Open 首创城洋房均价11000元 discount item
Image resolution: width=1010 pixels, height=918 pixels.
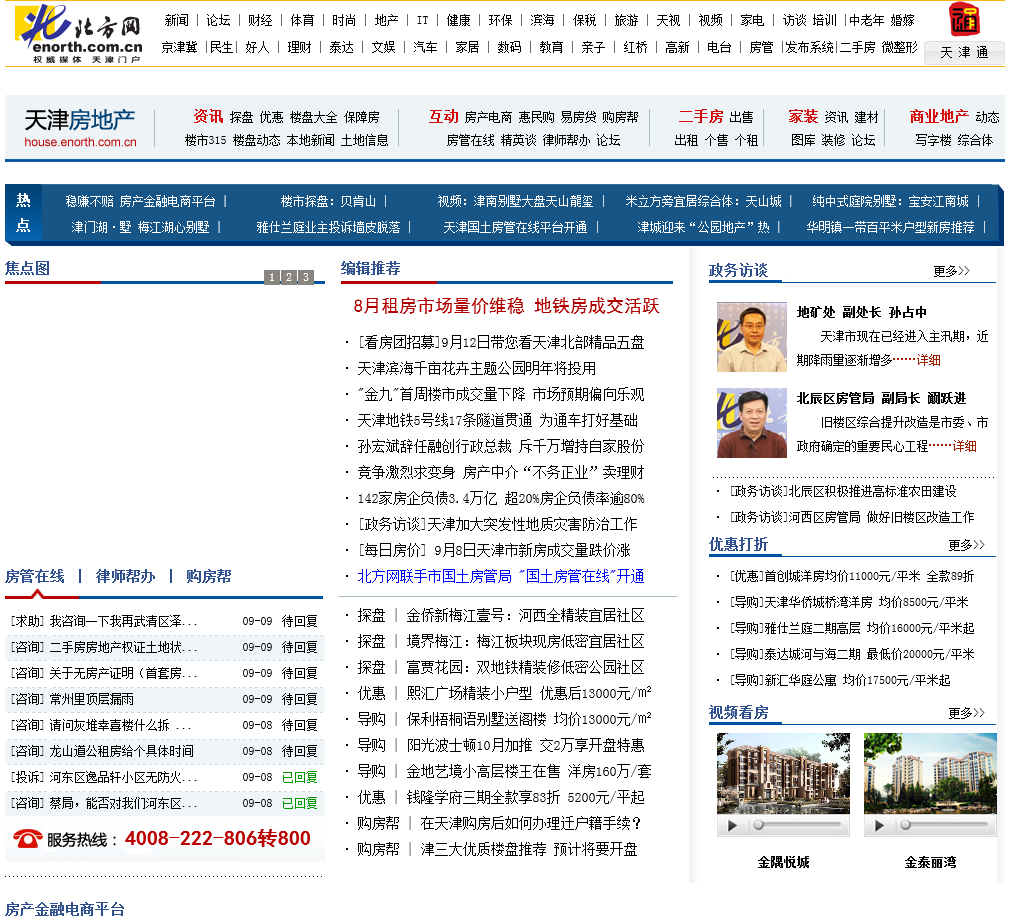coord(852,576)
